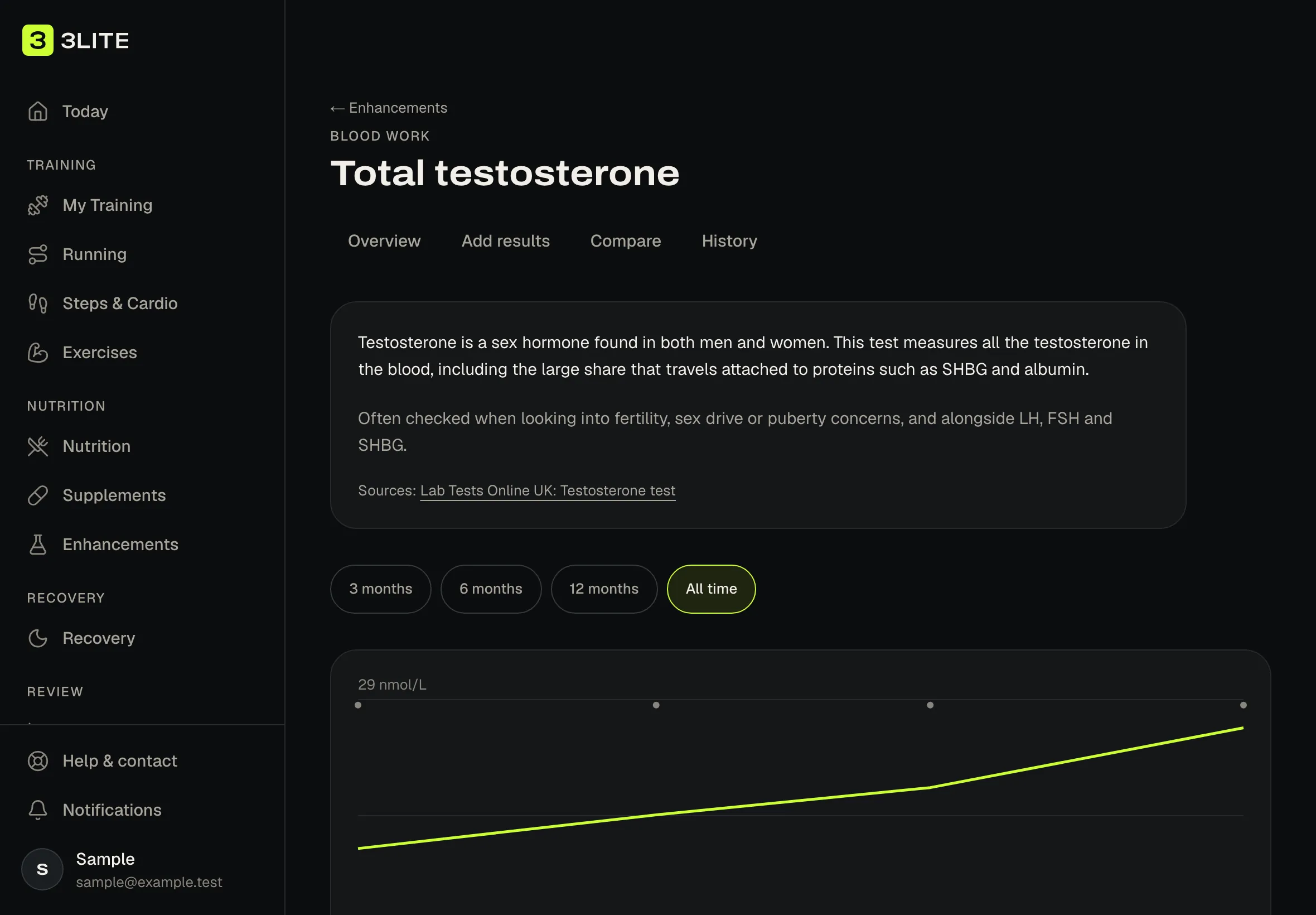Click the RECOVERY section header
Image resolution: width=1316 pixels, height=915 pixels.
[x=66, y=598]
